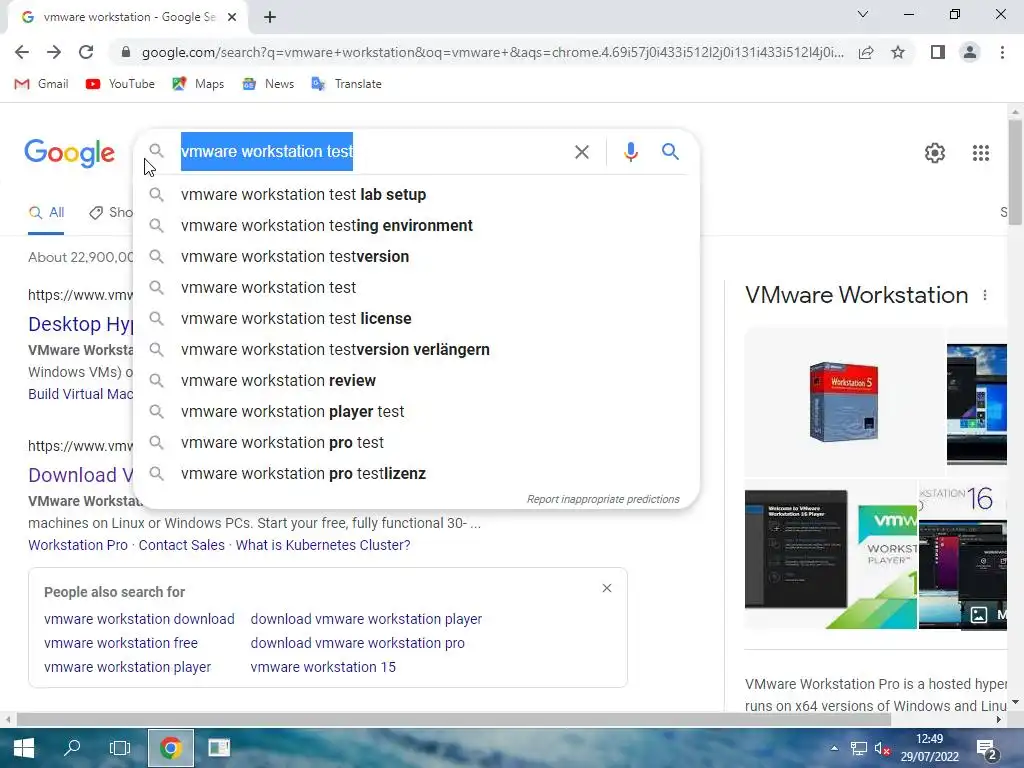Search 'download vmware workstation player' related query

pos(366,619)
